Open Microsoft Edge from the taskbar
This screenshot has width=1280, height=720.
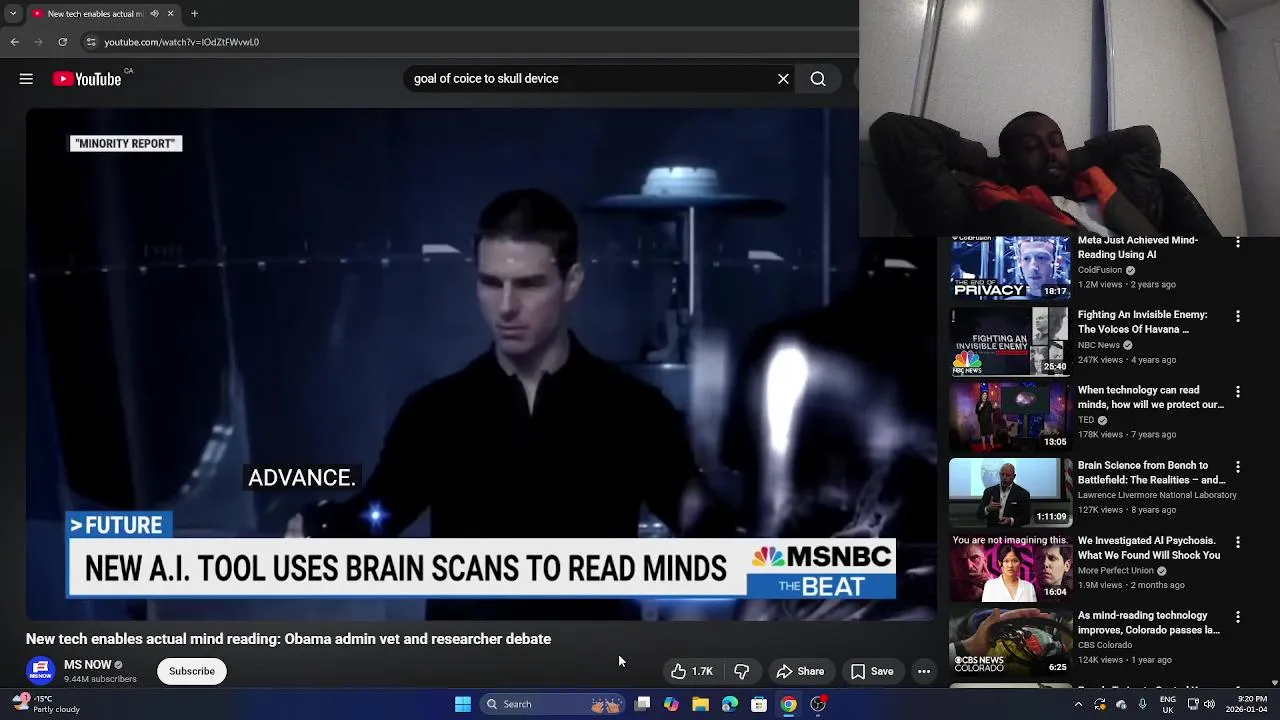[730, 704]
